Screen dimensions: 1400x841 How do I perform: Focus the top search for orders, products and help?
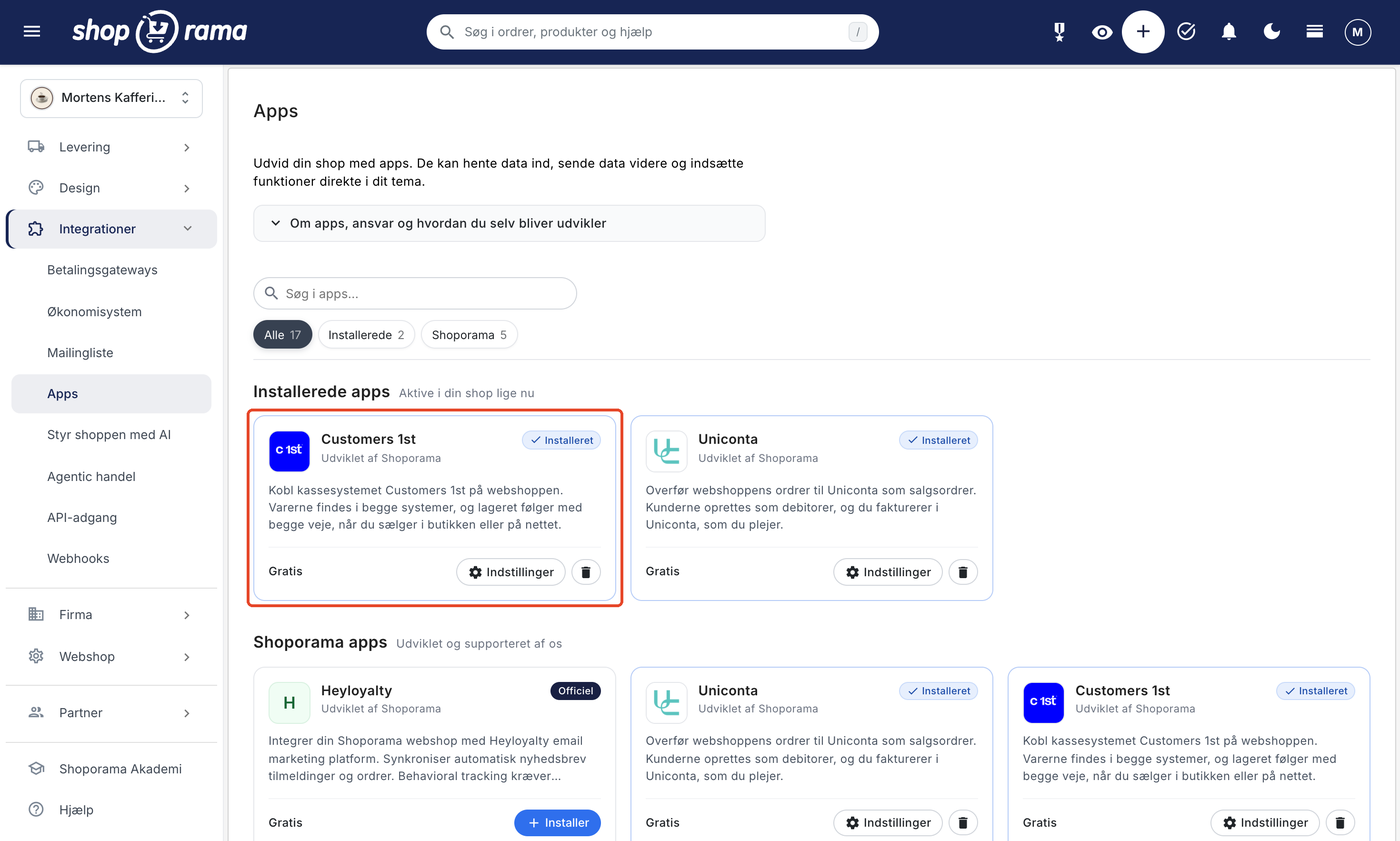point(652,32)
